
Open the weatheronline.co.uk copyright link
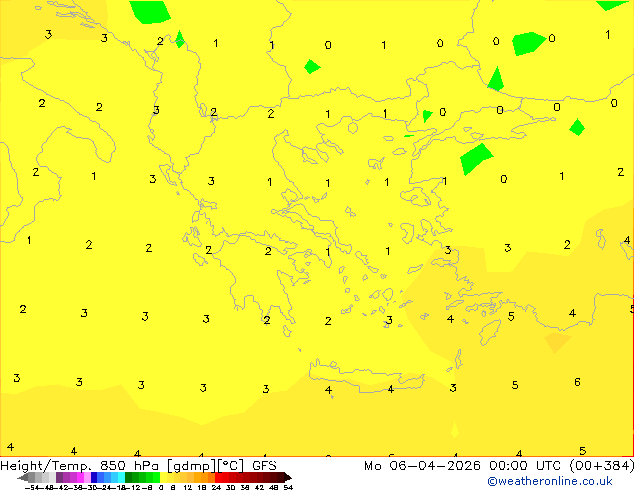[x=550, y=481]
